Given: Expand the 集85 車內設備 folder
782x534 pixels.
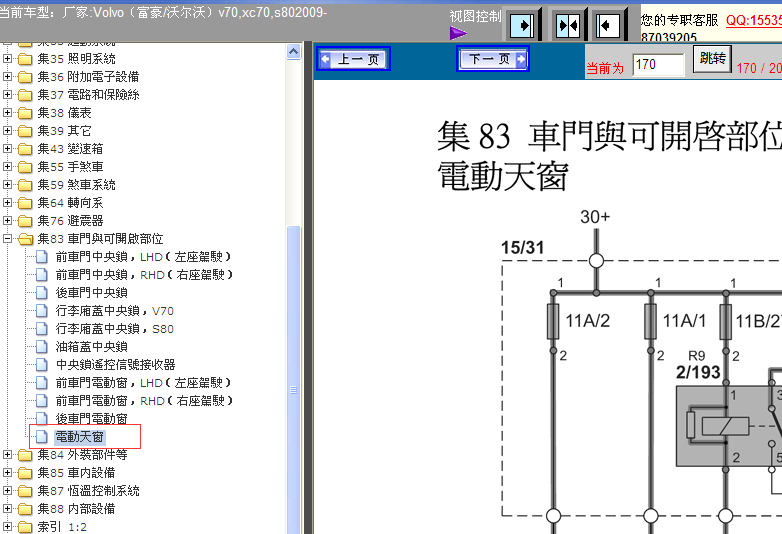Looking at the screenshot, I should 7,473.
